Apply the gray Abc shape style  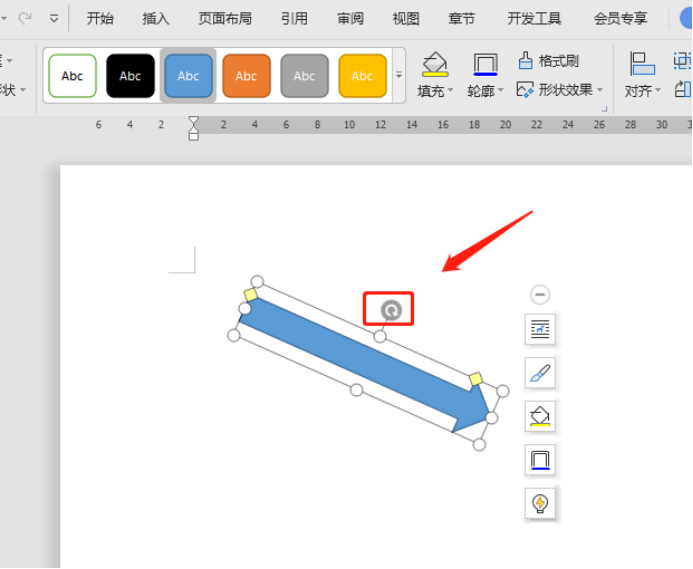pos(305,76)
